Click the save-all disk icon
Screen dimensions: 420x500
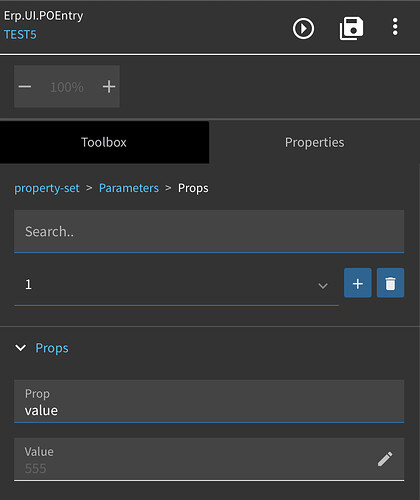click(351, 28)
